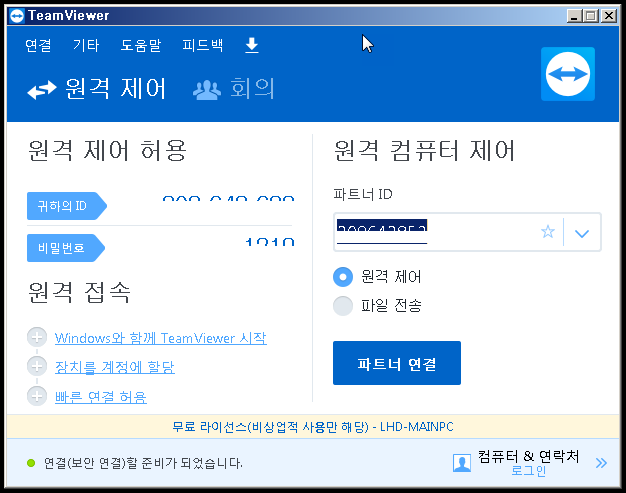Viewport: 626px width, 493px height.
Task: Open the 연결 menu
Action: 38,45
